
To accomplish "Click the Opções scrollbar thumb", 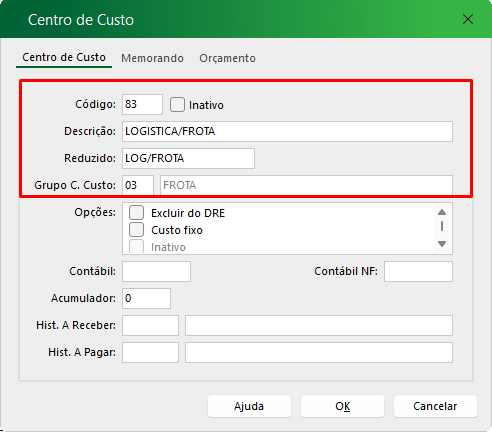I will tap(442, 226).
